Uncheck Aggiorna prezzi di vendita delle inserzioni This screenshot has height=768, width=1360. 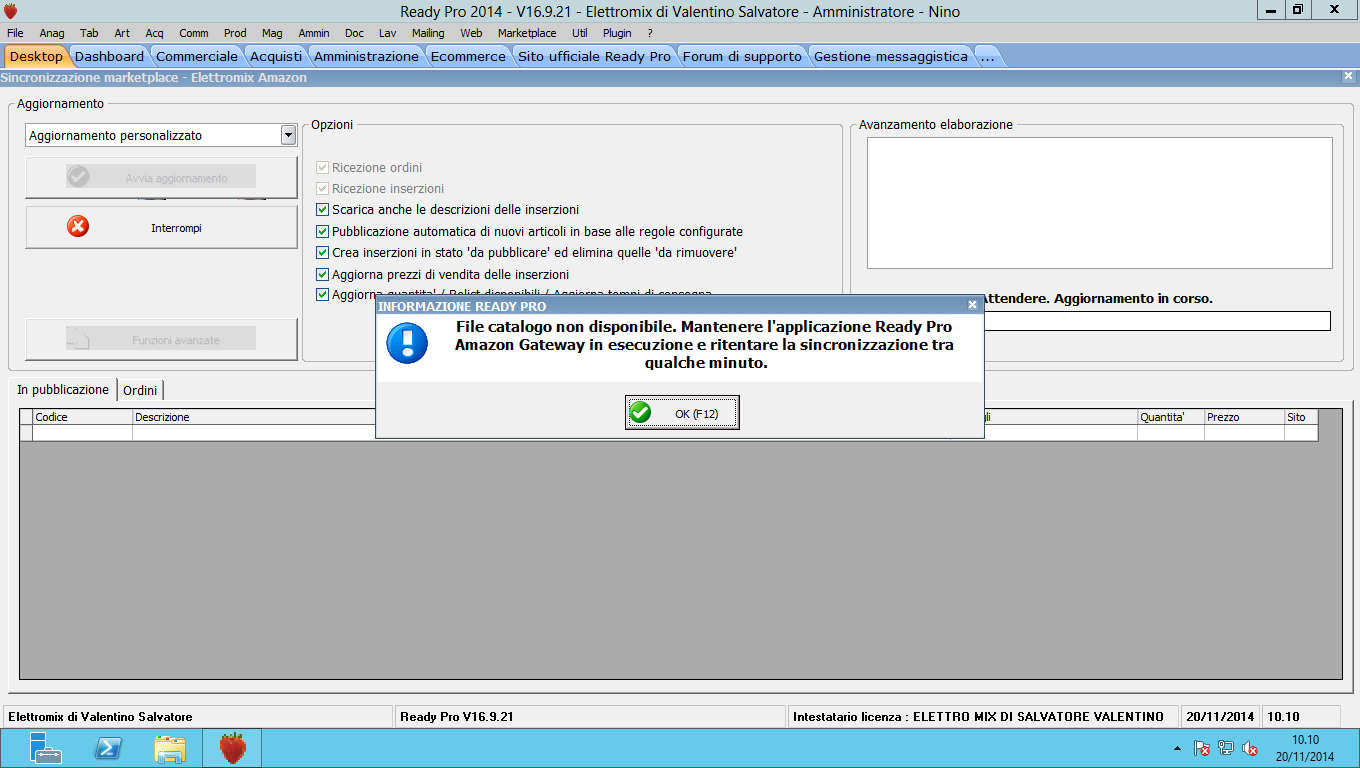(x=322, y=274)
